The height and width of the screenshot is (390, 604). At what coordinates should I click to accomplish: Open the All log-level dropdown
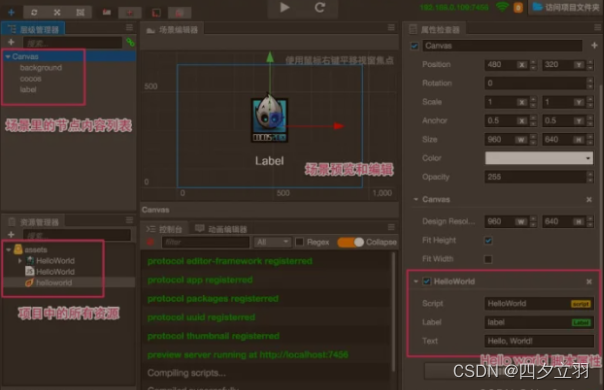[272, 242]
